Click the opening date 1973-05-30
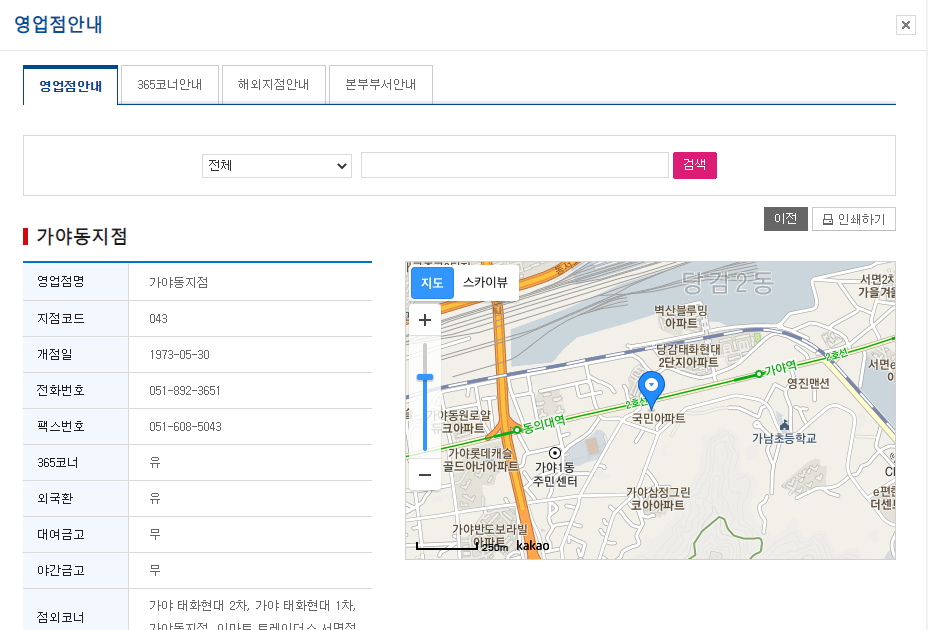Viewport: 928px width, 630px height. coord(179,355)
